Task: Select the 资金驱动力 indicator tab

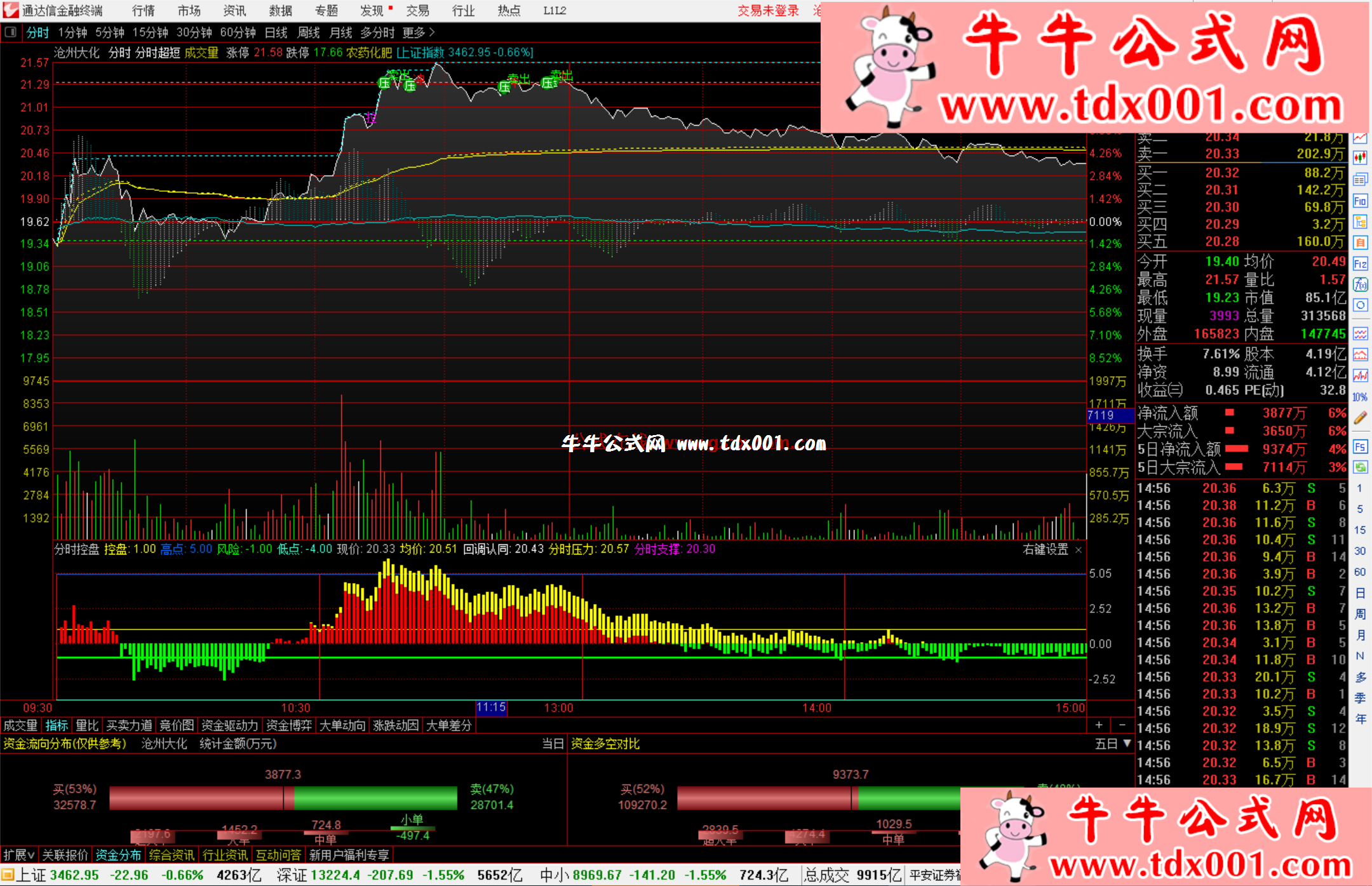Action: [229, 725]
